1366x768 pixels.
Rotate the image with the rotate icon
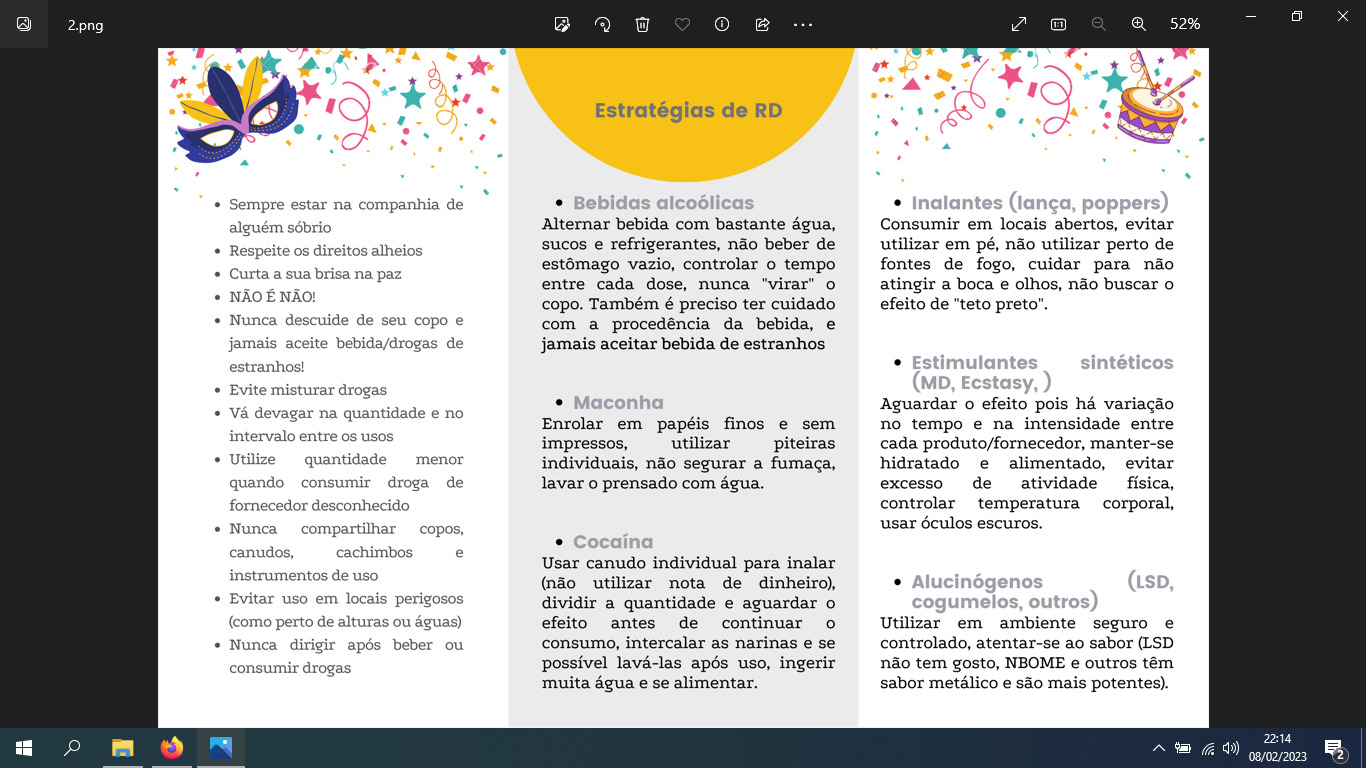[602, 24]
